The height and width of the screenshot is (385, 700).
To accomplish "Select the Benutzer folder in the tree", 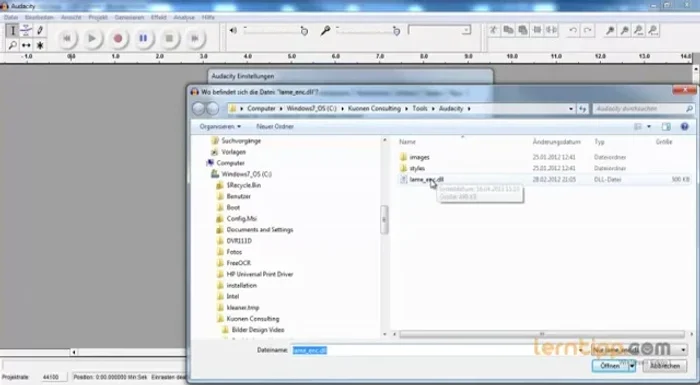I will click(x=238, y=197).
